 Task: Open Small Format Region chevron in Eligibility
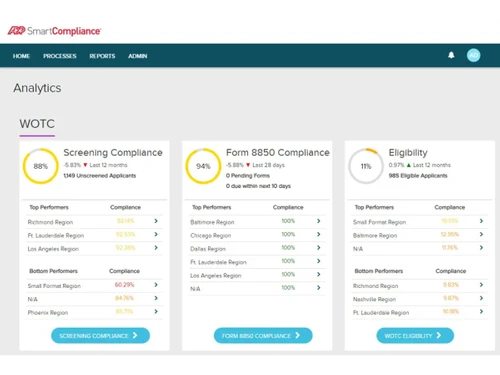[x=481, y=221]
